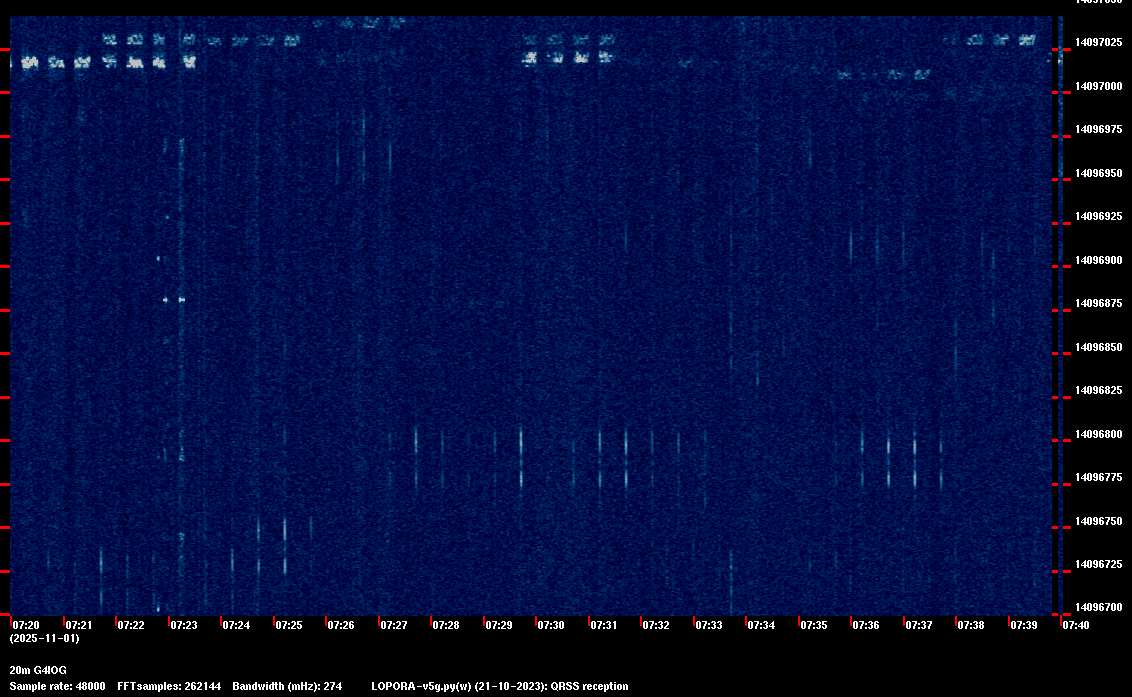The height and width of the screenshot is (697, 1132).
Task: Click the 07:30 time label
Action: point(551,625)
